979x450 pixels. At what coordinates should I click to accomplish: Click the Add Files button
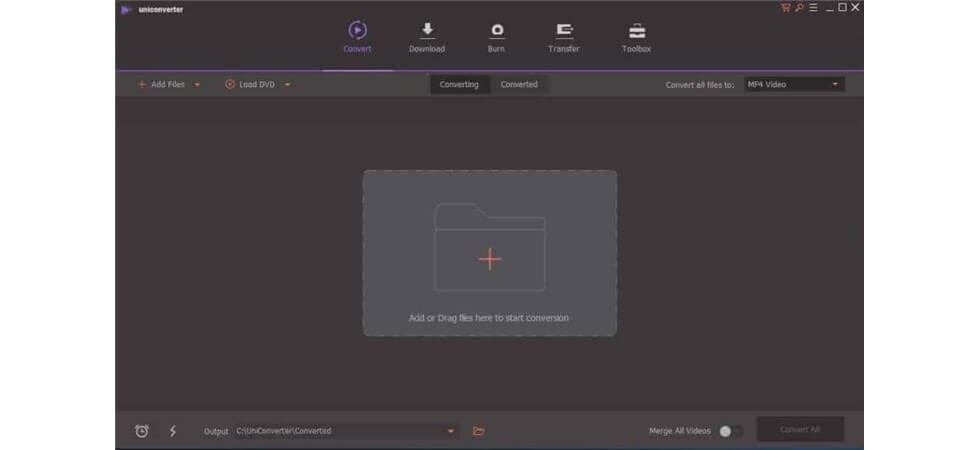pos(162,84)
